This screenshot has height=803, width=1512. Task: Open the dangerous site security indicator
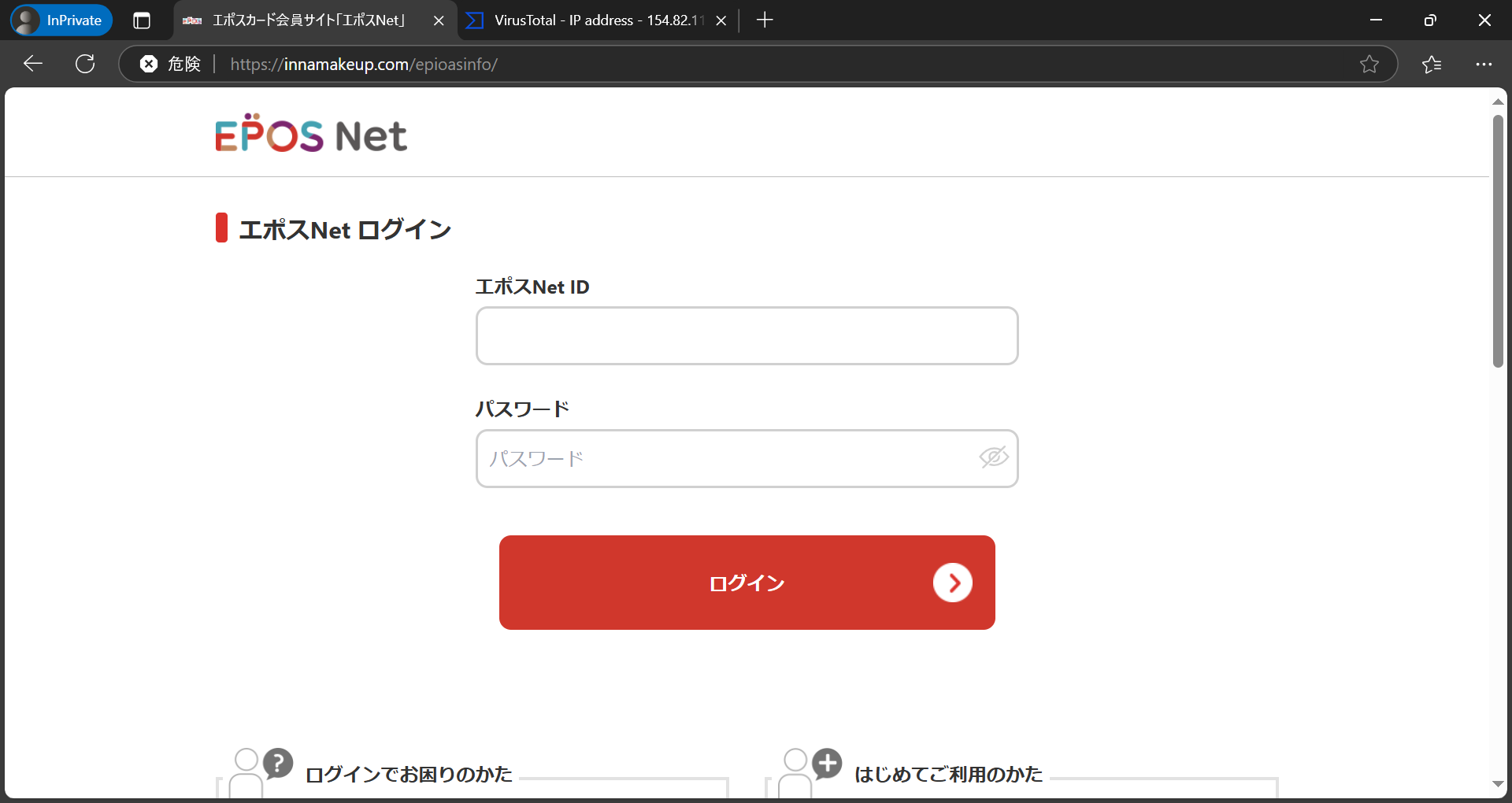[170, 64]
